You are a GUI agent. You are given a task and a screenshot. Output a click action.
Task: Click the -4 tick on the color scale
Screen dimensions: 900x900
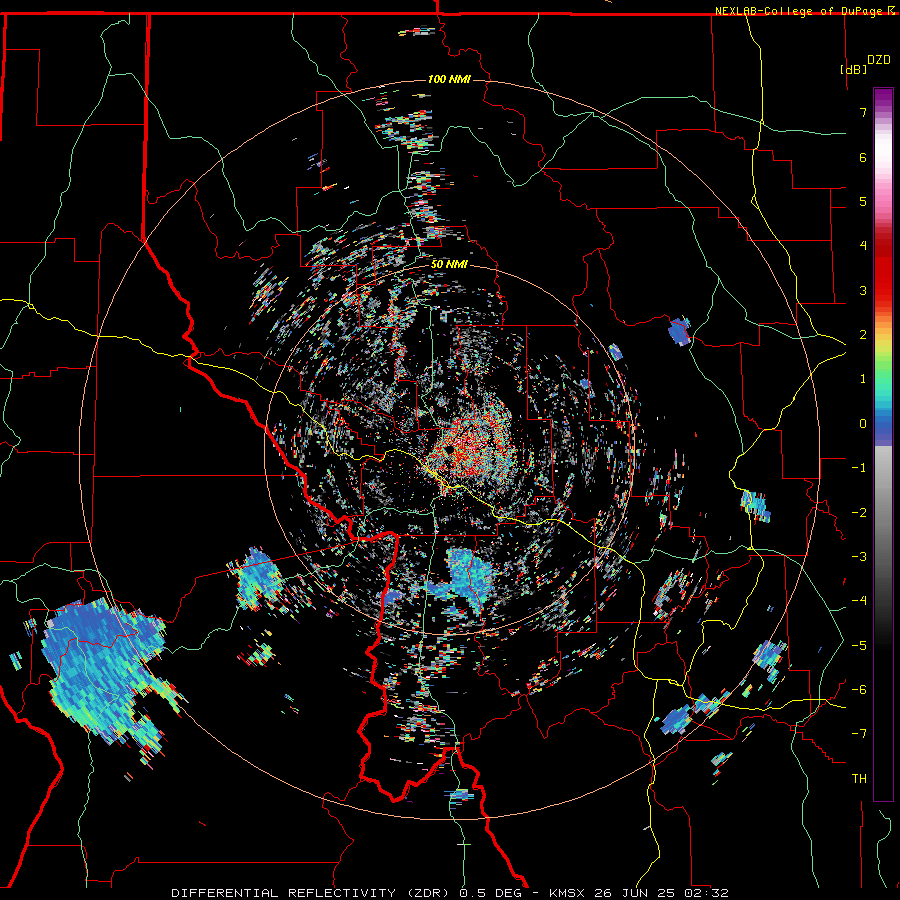pos(859,601)
